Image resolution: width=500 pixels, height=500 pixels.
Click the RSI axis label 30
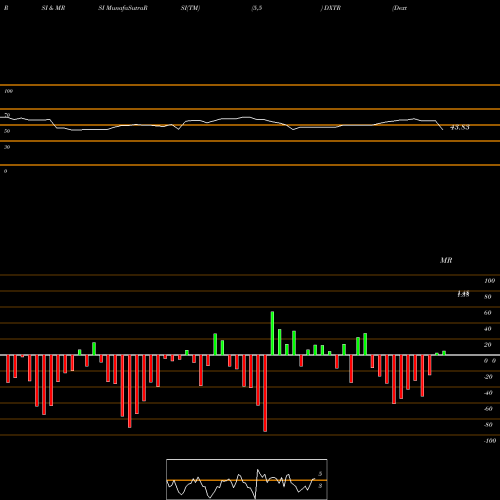pyautogui.click(x=7, y=147)
